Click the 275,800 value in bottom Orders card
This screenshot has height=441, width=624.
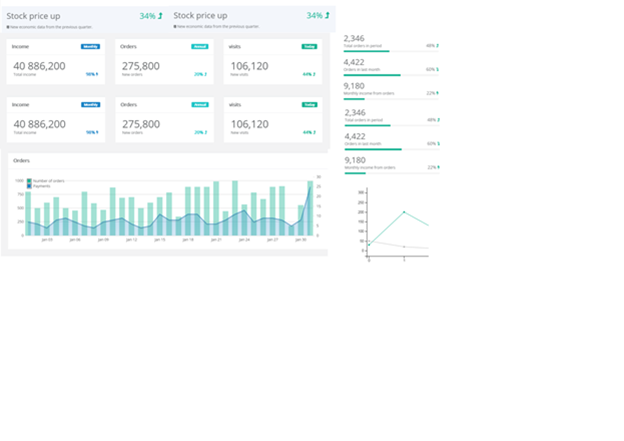click(139, 124)
